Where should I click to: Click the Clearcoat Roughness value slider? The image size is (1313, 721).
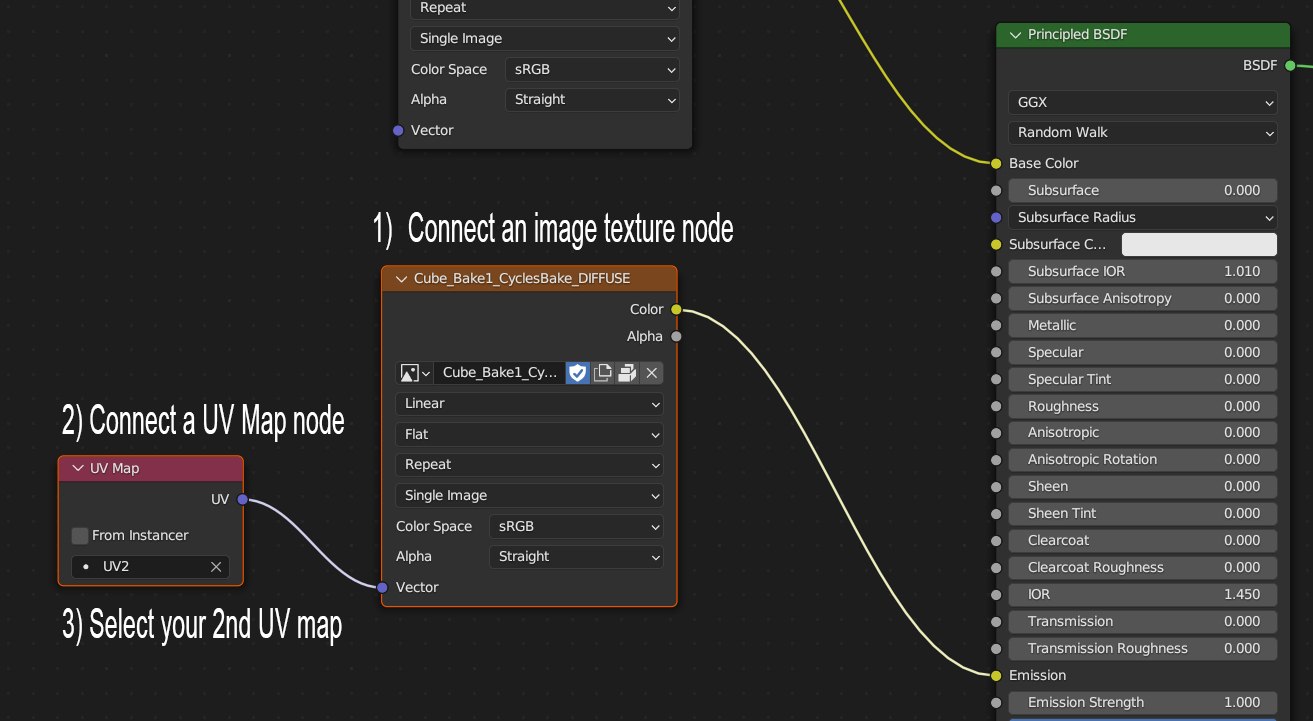coord(1143,568)
